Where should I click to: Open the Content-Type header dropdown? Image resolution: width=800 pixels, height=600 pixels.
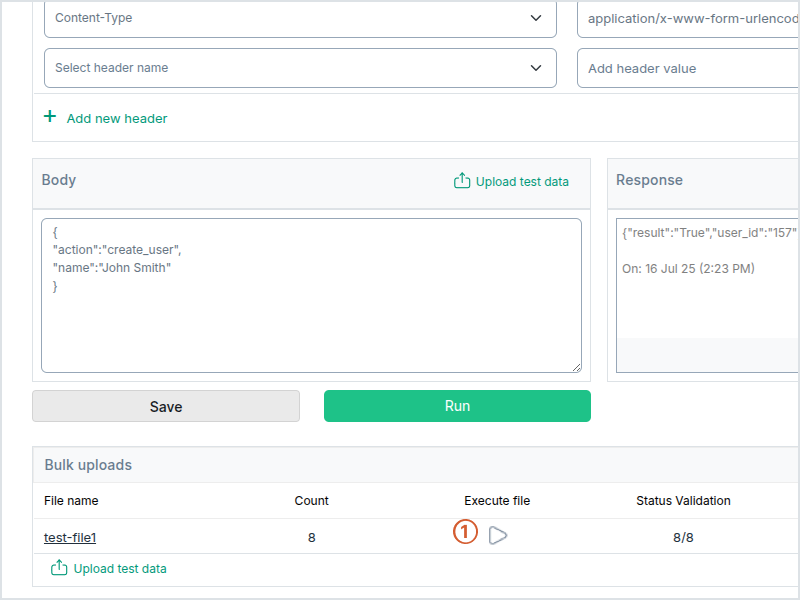pos(300,17)
